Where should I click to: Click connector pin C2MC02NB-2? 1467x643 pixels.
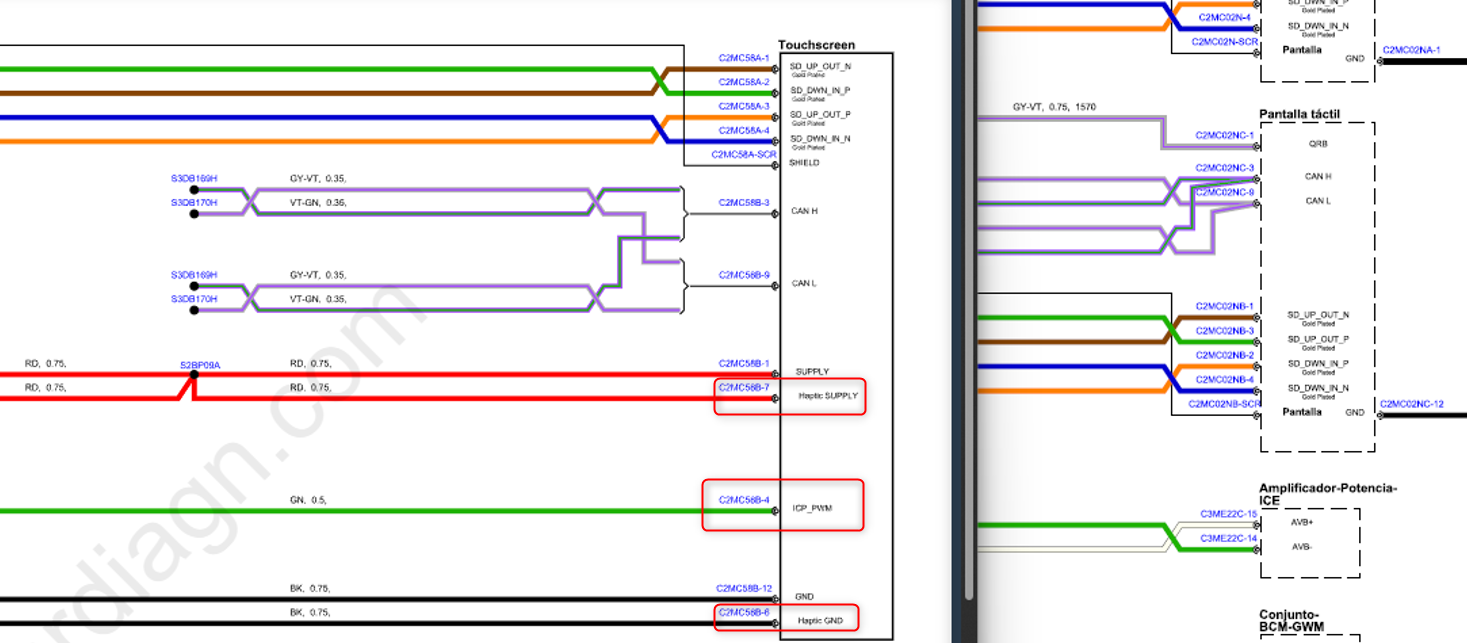tap(1225, 355)
